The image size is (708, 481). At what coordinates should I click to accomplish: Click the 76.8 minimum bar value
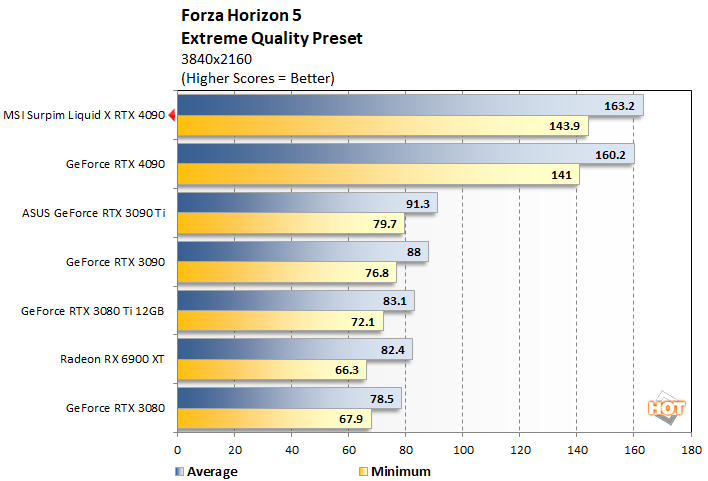(x=377, y=273)
